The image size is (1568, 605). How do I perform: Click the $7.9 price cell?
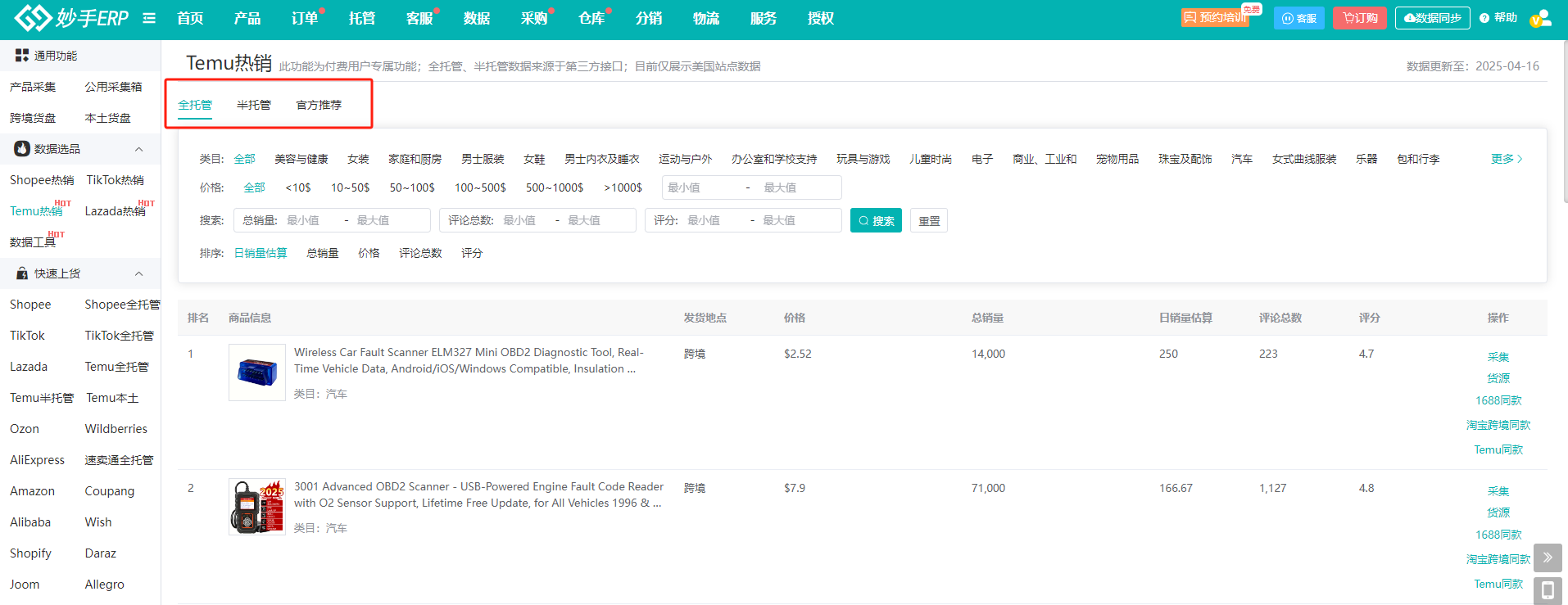point(795,488)
